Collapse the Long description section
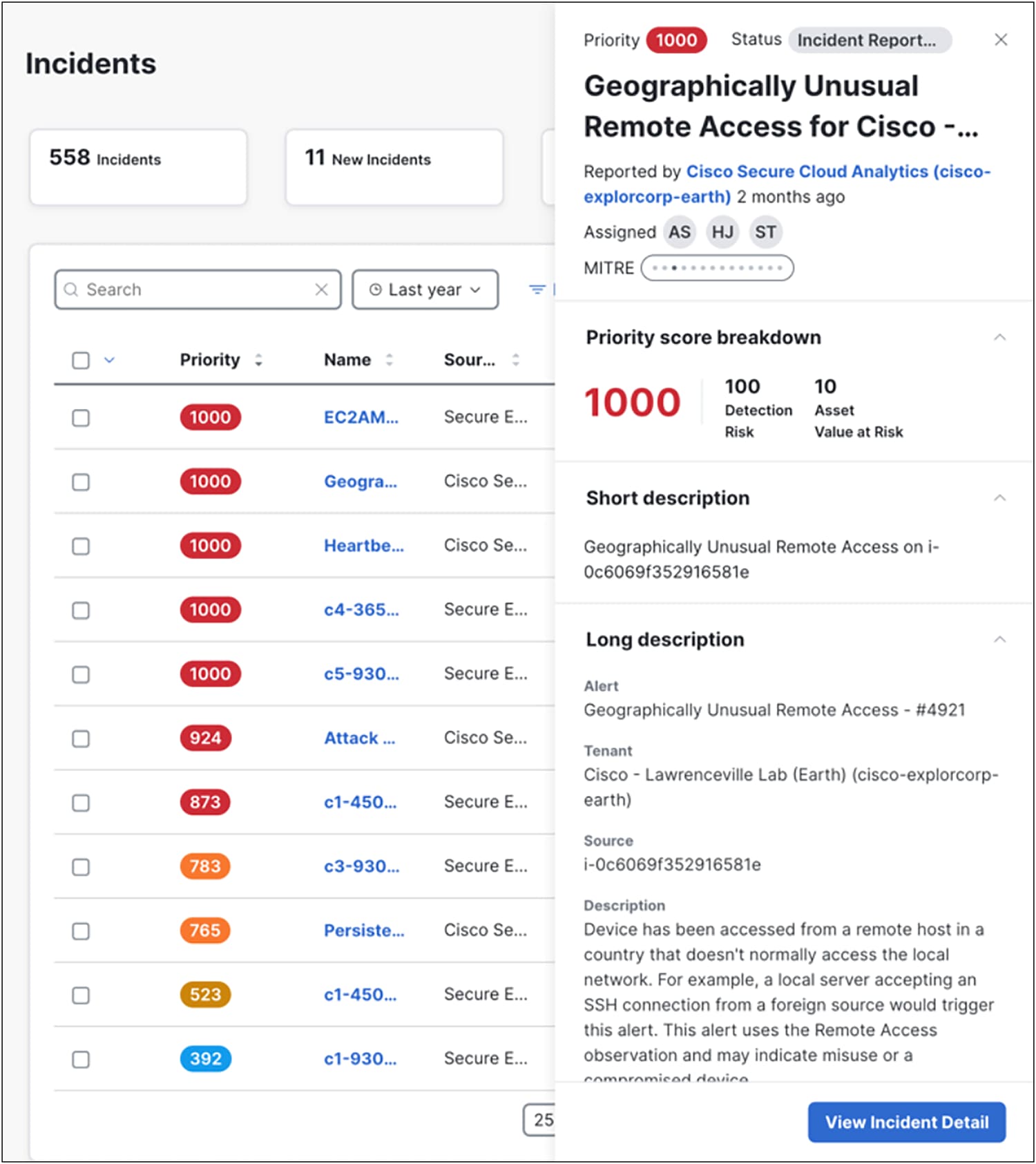1036x1164 pixels. click(x=999, y=639)
